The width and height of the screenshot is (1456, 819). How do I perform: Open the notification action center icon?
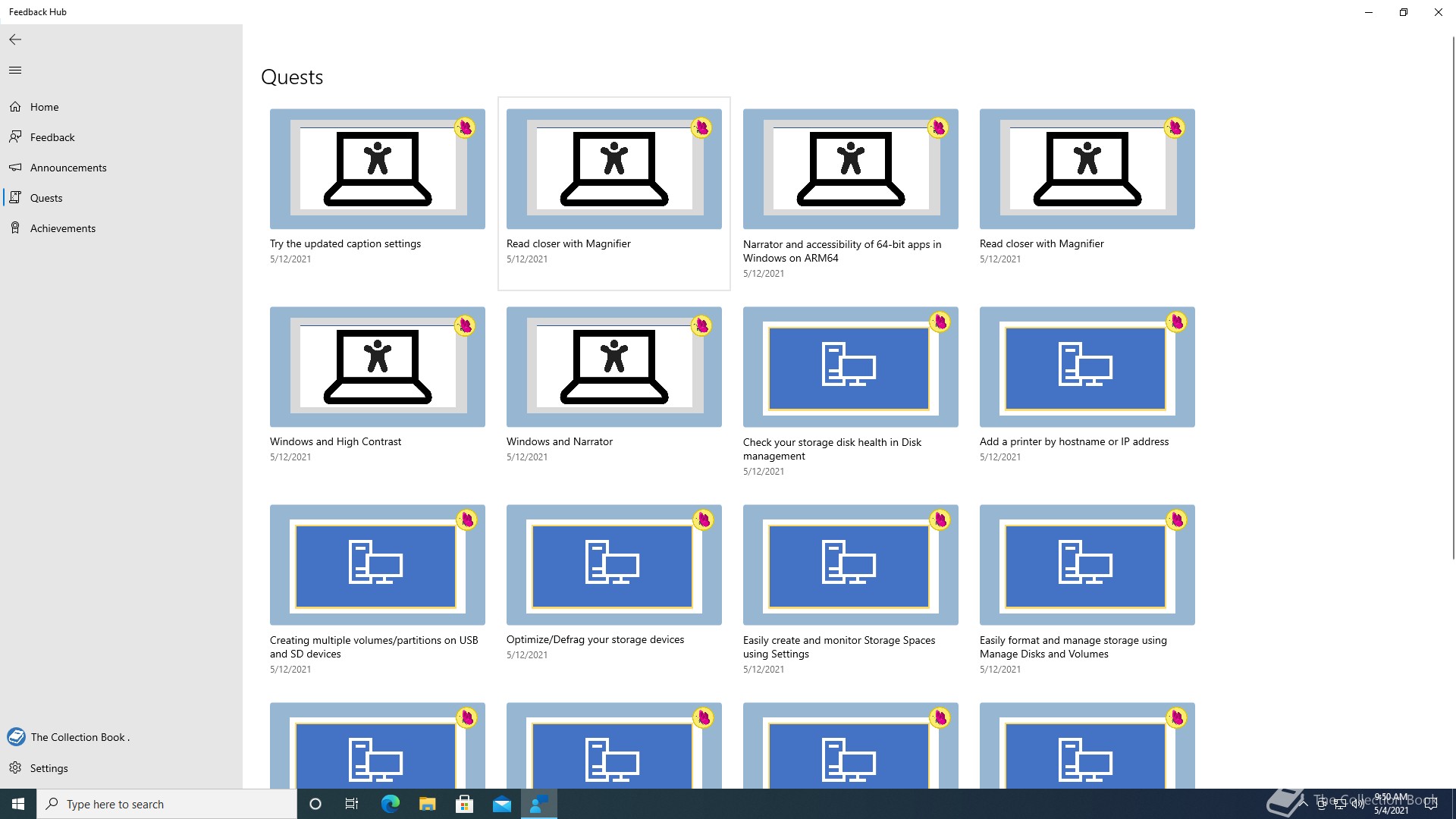(x=1430, y=804)
